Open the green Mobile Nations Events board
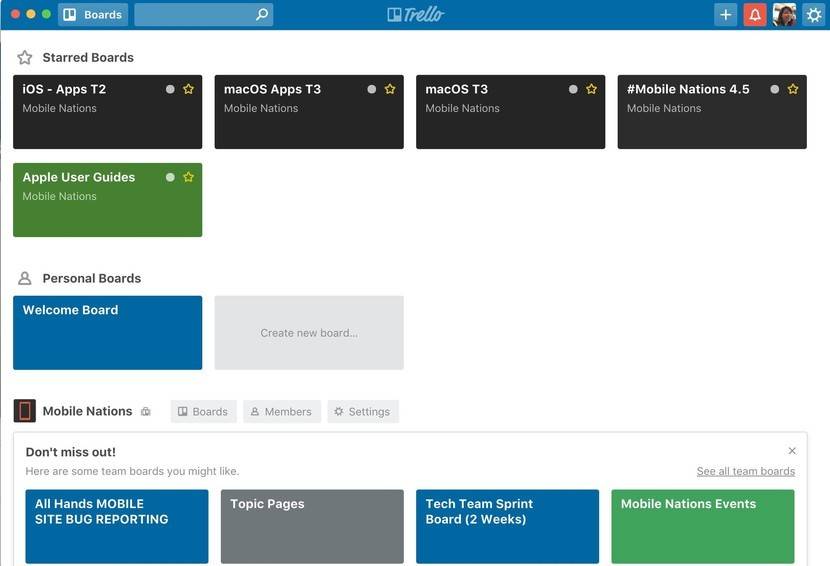Screen dimensions: 830x566 [x=702, y=526]
